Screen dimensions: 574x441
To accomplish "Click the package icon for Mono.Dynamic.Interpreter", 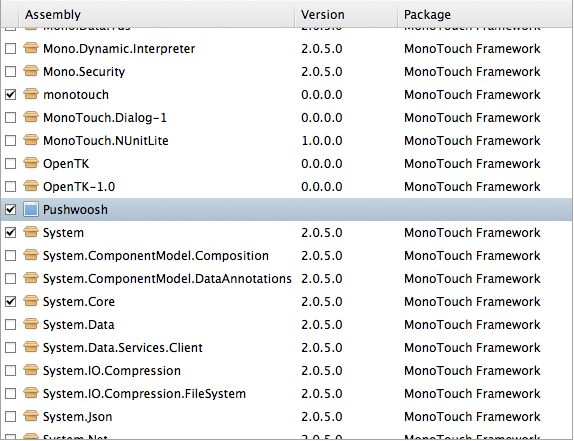I will coord(31,48).
